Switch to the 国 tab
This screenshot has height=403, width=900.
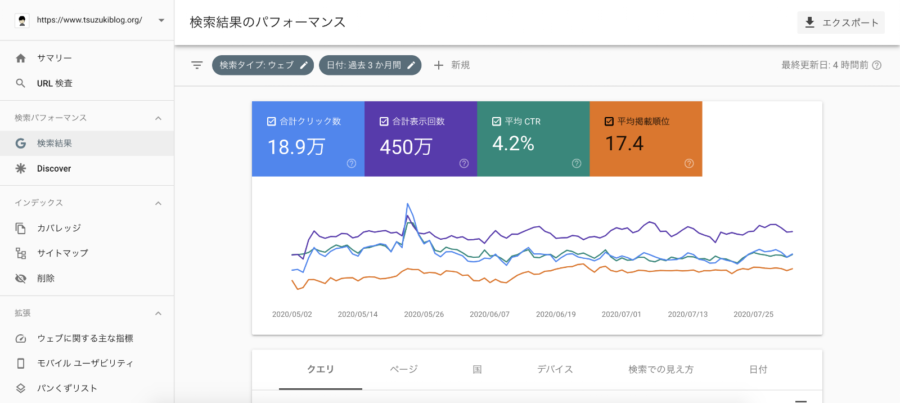(477, 370)
